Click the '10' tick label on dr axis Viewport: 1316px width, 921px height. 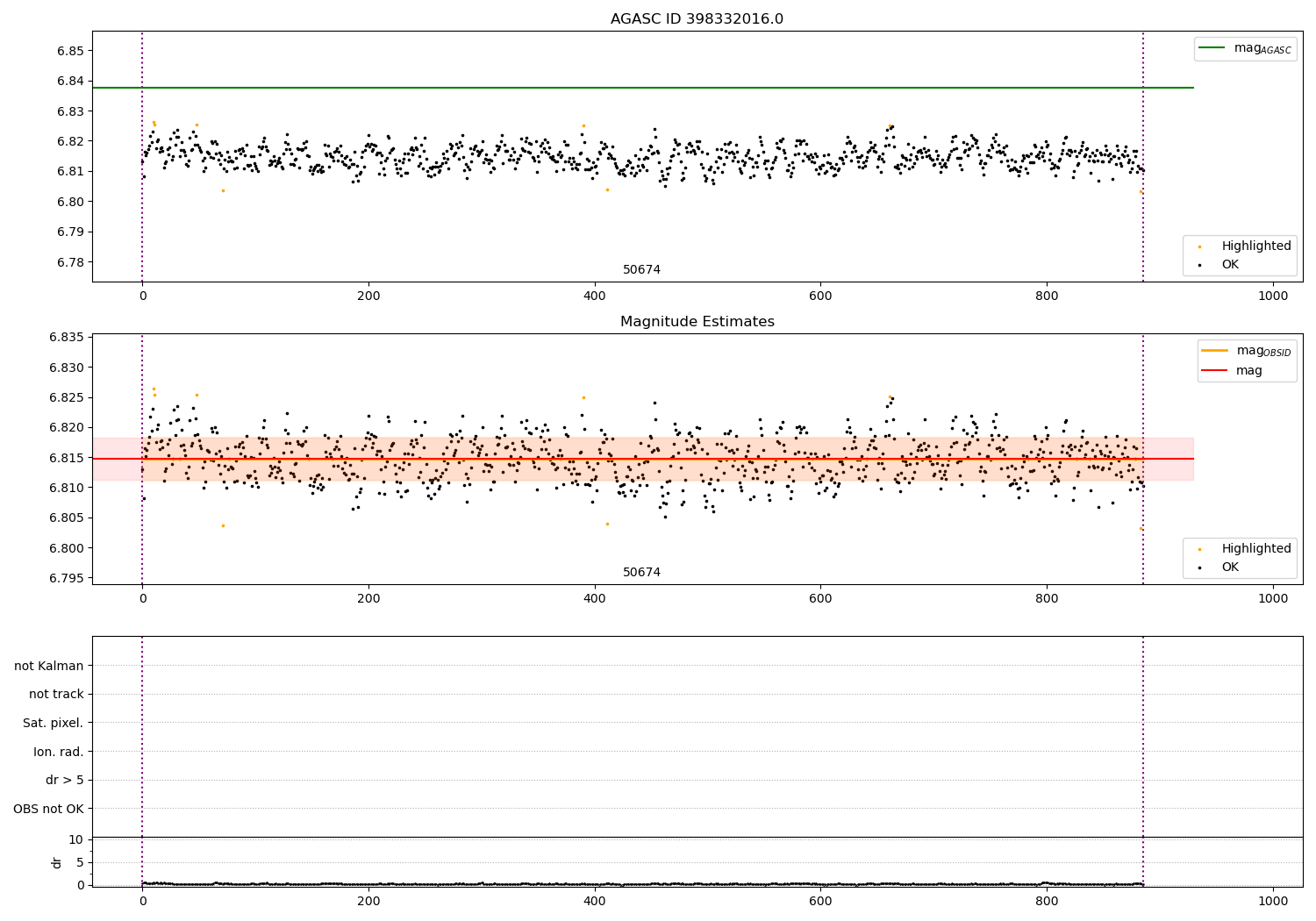(x=76, y=840)
